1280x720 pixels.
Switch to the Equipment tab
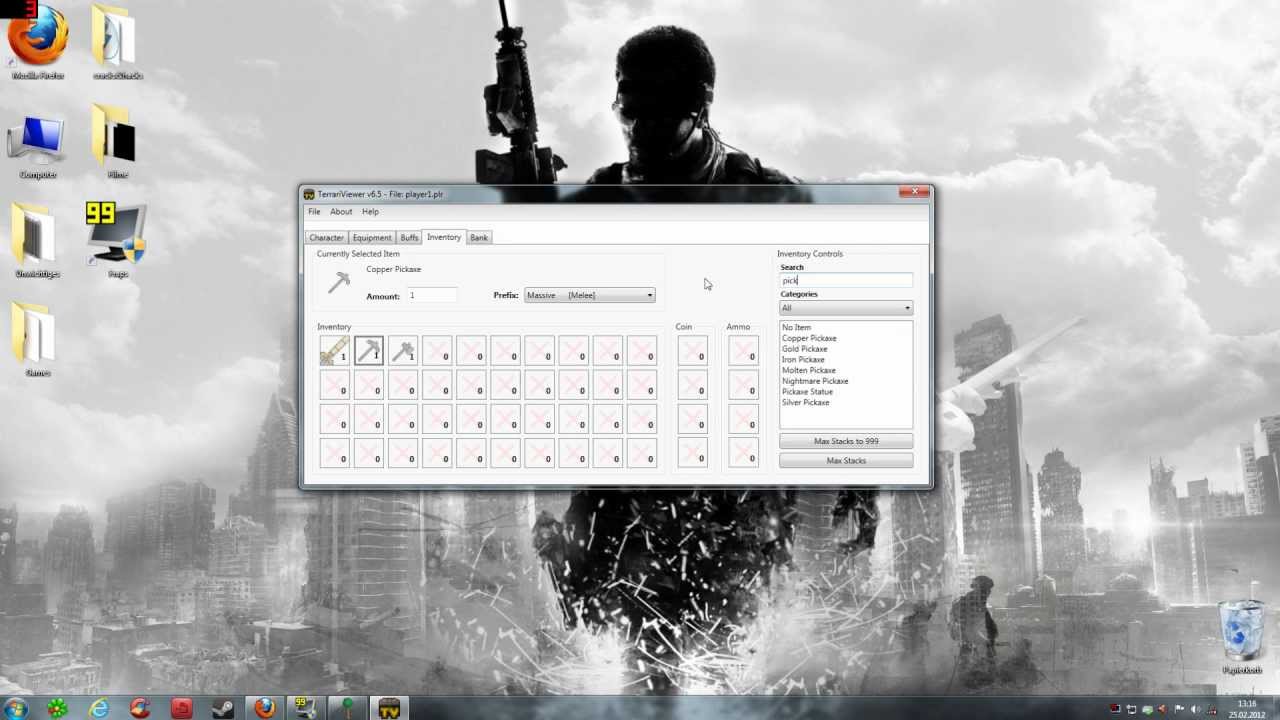372,238
